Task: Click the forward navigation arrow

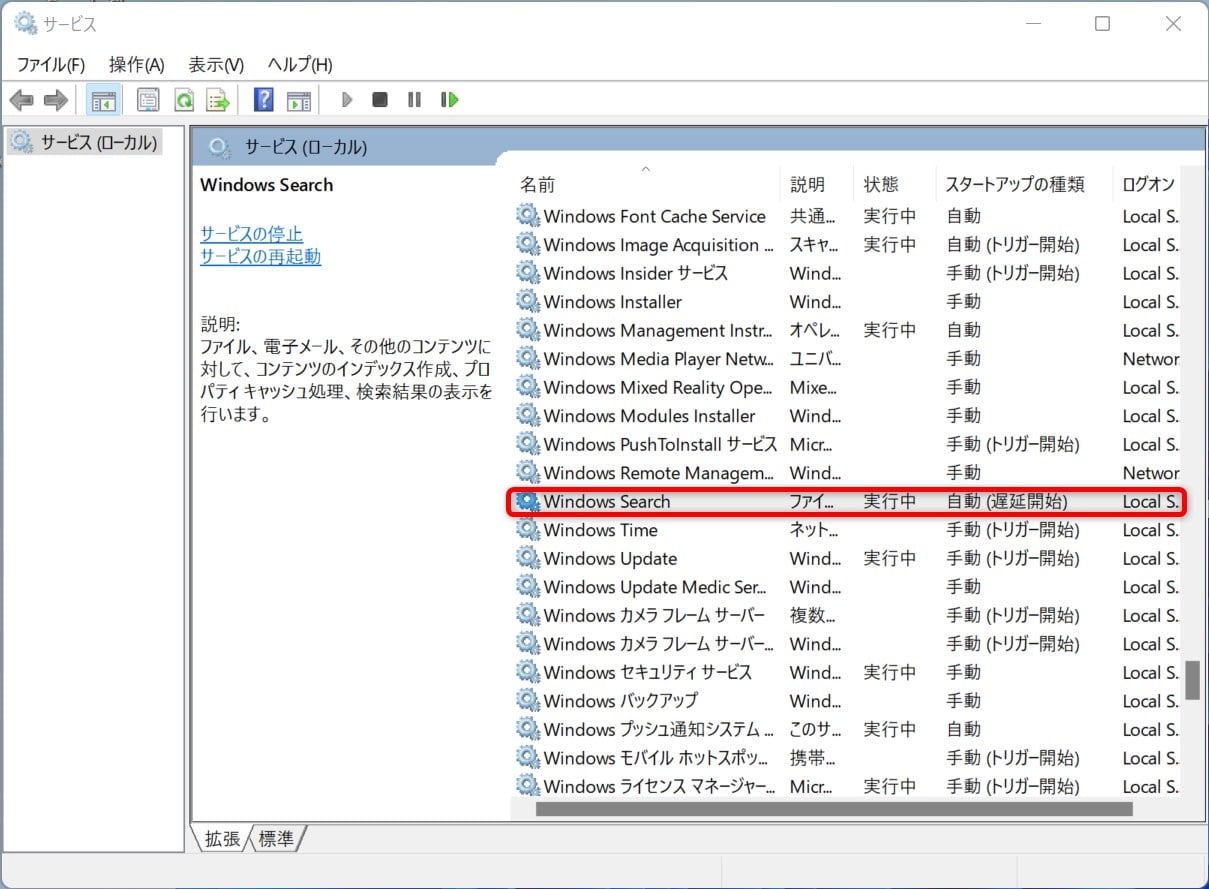Action: coord(56,99)
